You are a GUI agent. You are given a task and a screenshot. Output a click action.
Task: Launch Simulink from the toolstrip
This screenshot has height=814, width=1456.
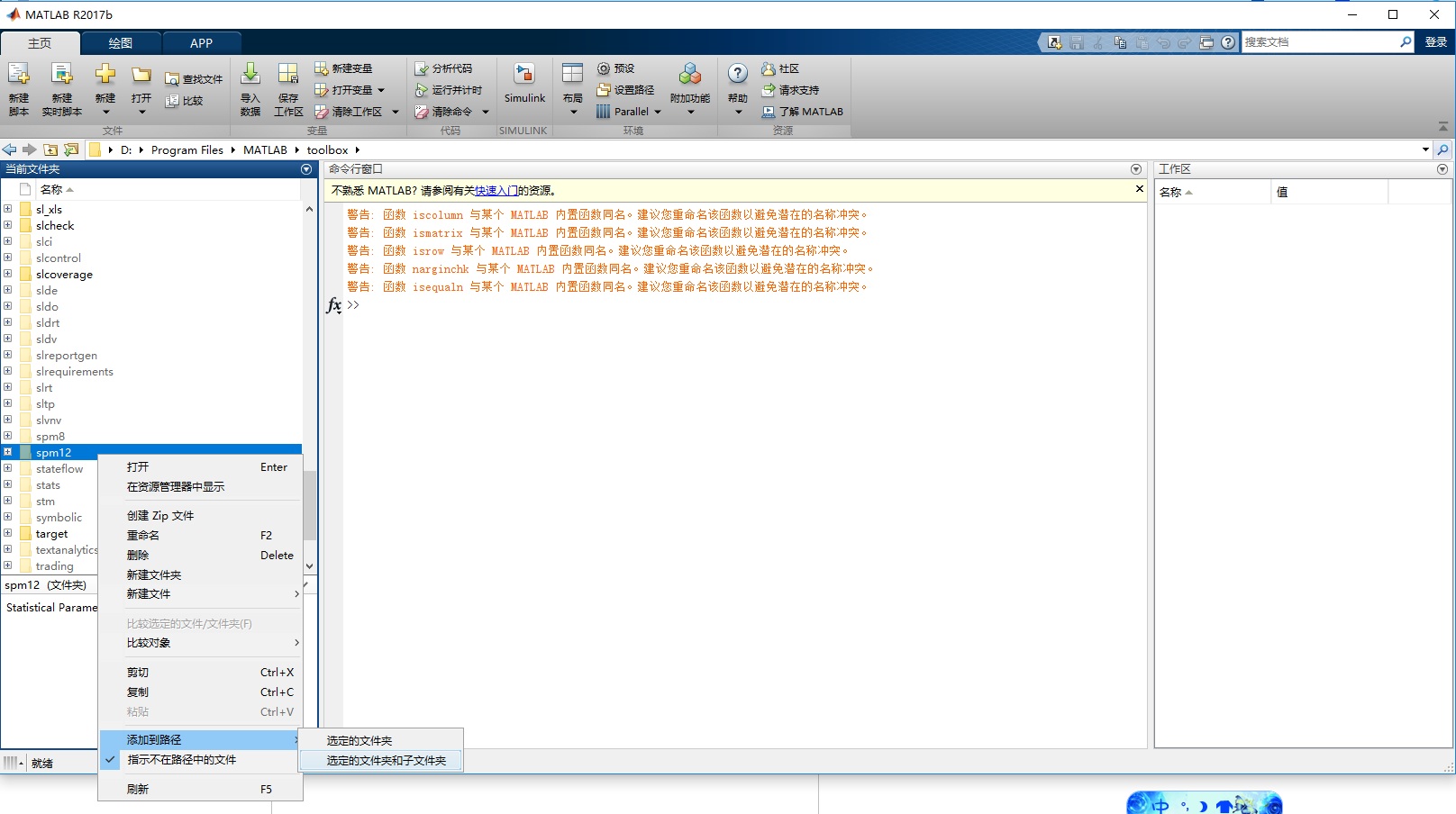pyautogui.click(x=524, y=83)
